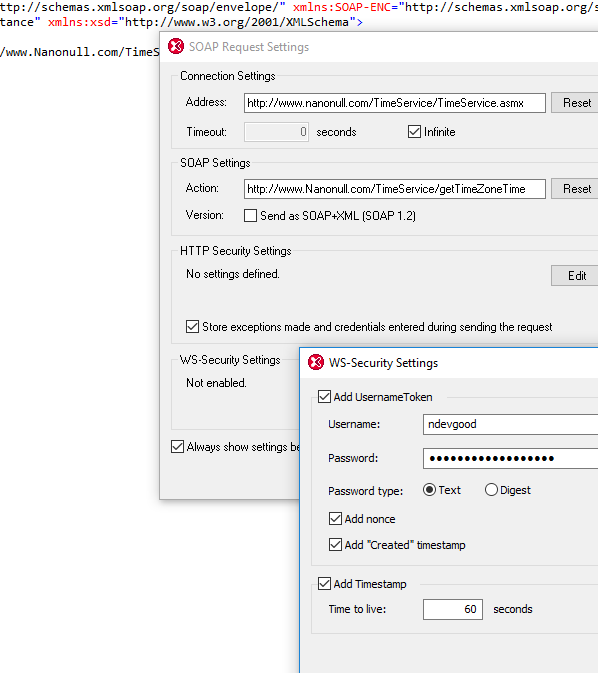Click the masked Password field

[x=510, y=458]
